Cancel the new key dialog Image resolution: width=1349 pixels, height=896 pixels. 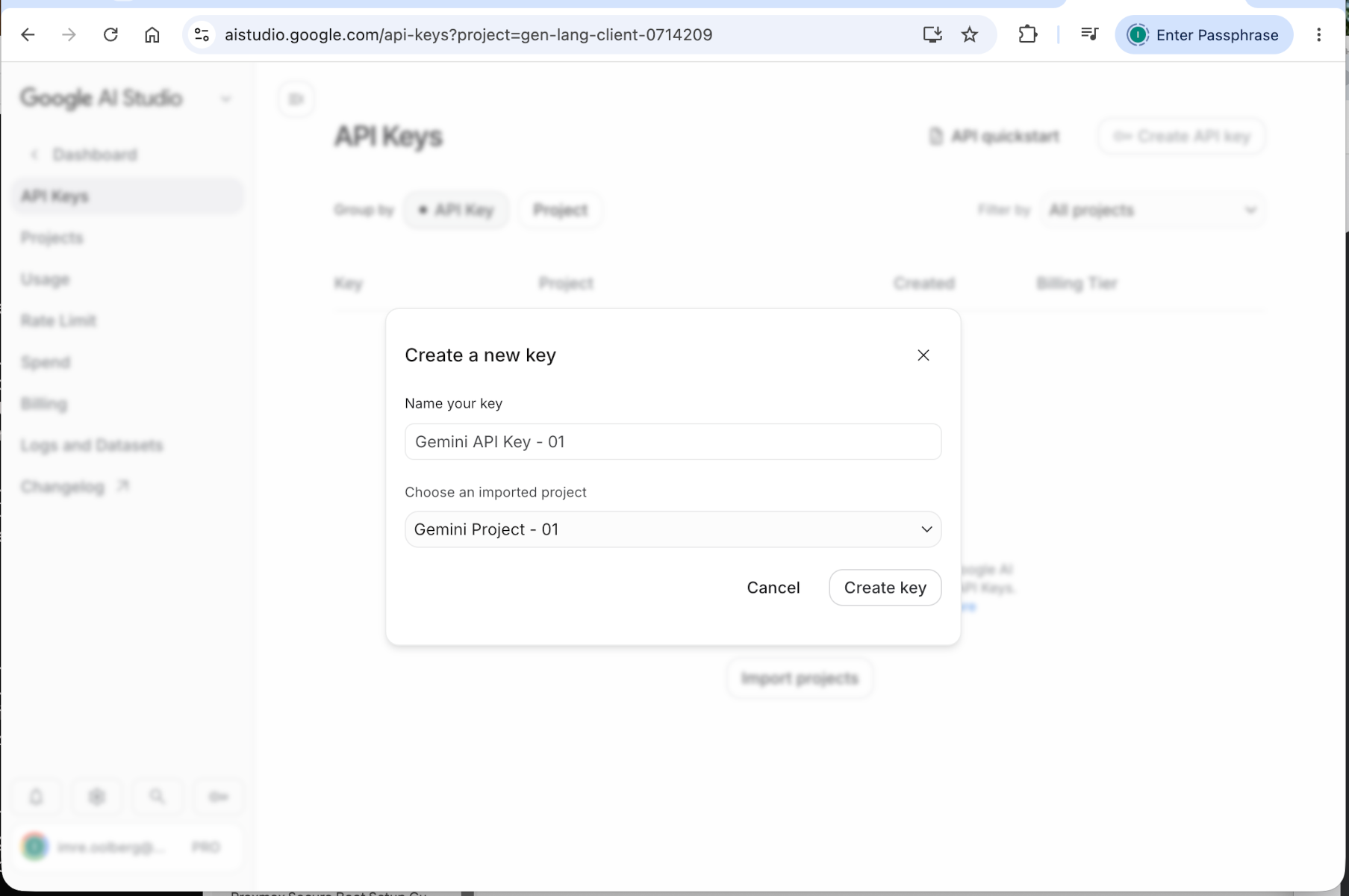click(x=773, y=588)
